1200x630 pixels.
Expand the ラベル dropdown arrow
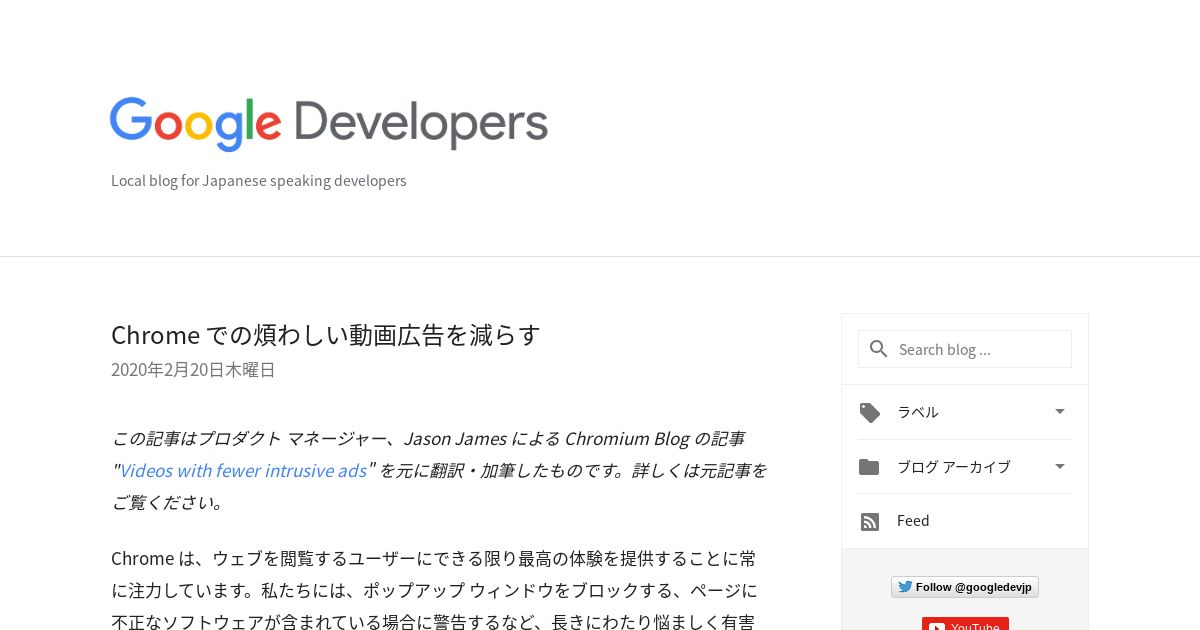coord(1060,411)
